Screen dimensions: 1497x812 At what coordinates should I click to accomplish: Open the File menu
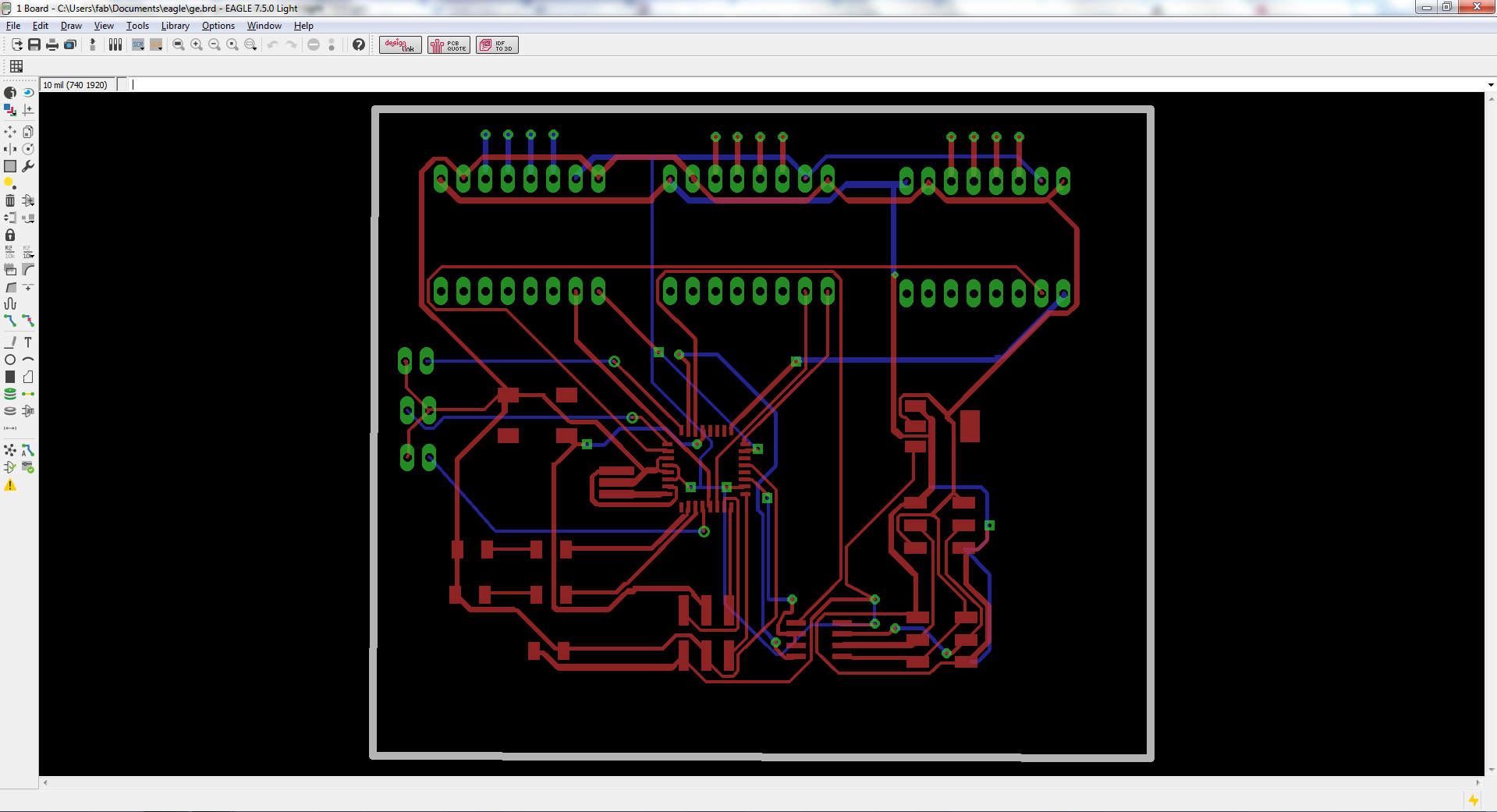point(13,26)
